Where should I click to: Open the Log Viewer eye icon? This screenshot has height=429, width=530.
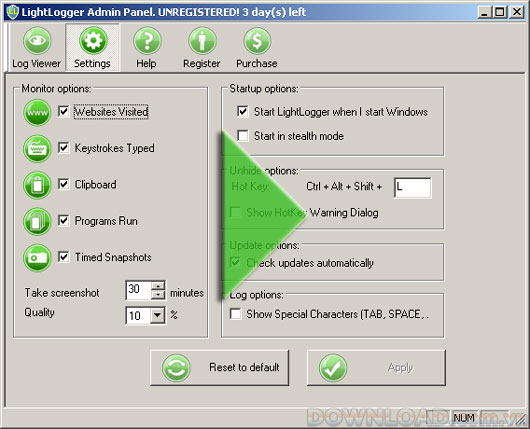37,41
